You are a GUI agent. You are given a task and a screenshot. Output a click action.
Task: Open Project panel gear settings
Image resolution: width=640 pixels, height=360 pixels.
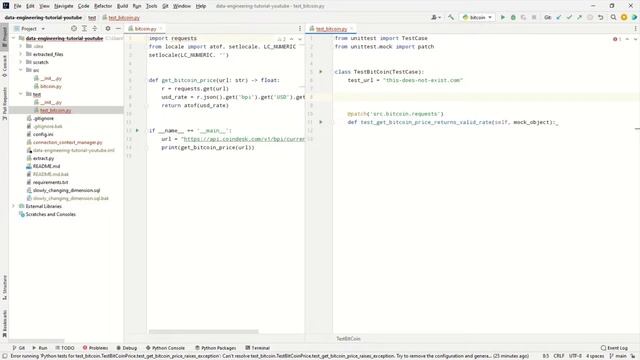108,29
